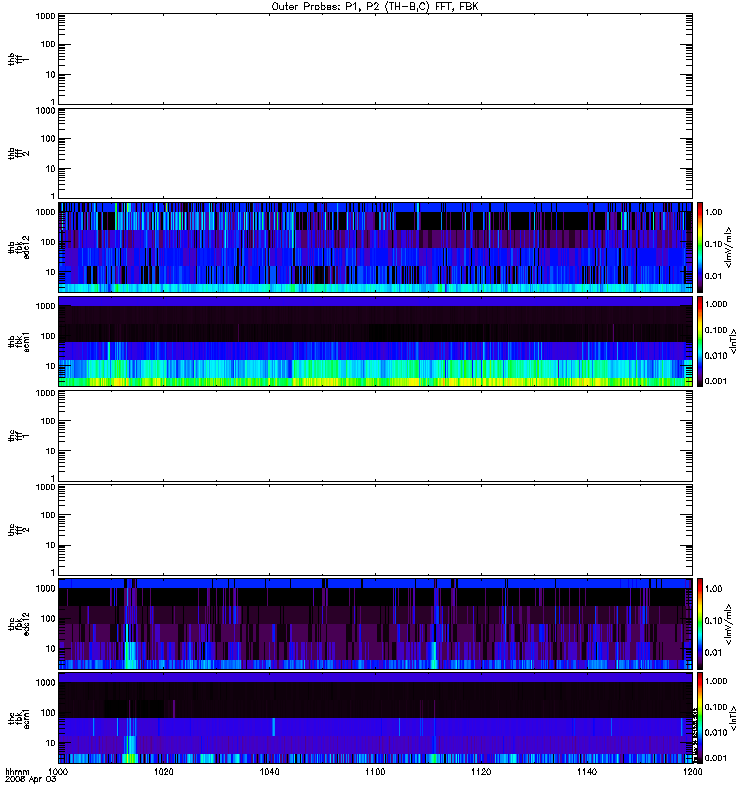This screenshot has width=750, height=800.
Task: Click the '1020' time axis tick label
Action: [x=164, y=772]
